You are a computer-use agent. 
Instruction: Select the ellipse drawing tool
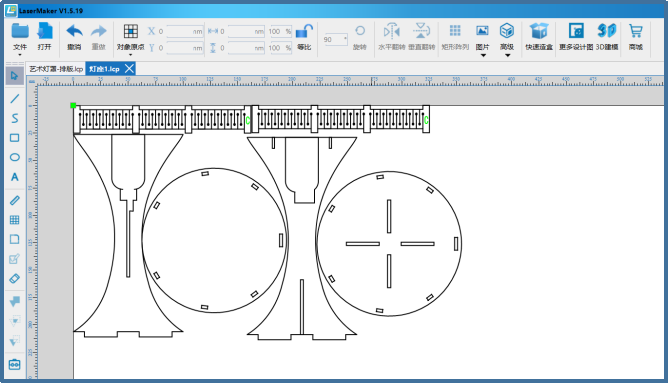coord(14,157)
